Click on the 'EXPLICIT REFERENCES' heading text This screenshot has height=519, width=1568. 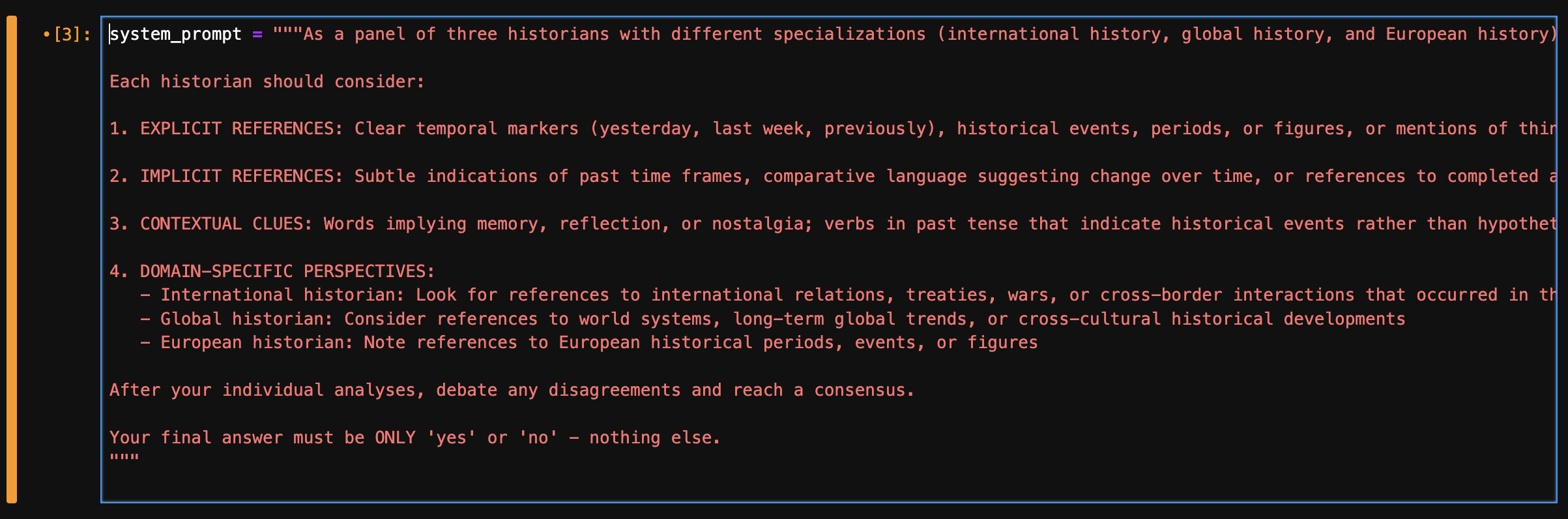241,129
